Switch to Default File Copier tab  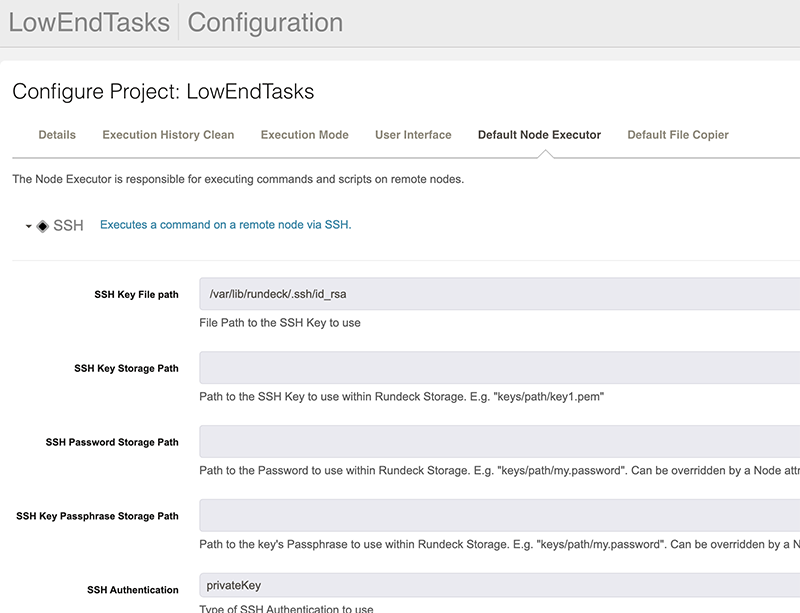tap(678, 135)
